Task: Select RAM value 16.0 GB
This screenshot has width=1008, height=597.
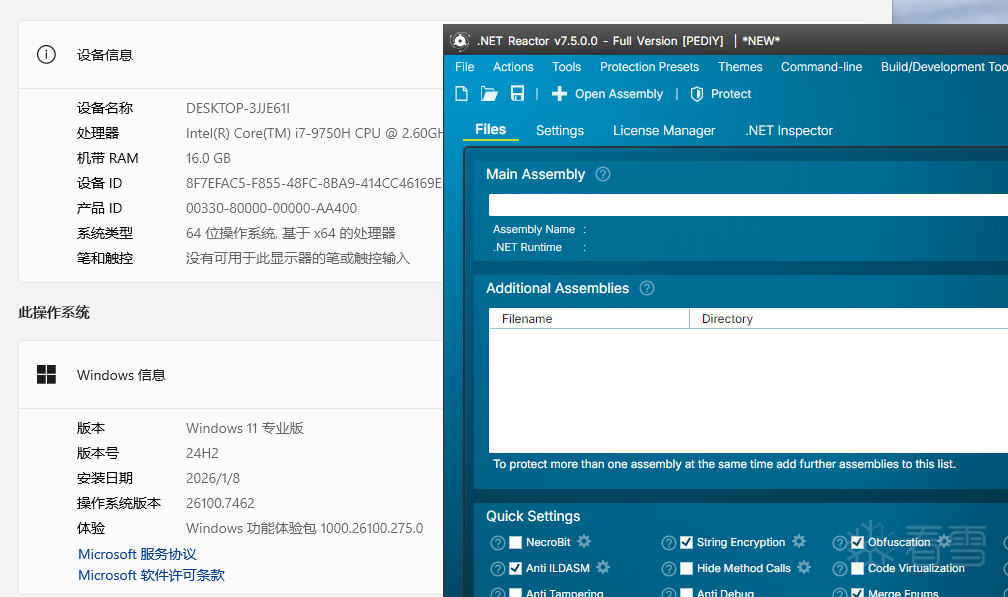Action: coord(208,158)
